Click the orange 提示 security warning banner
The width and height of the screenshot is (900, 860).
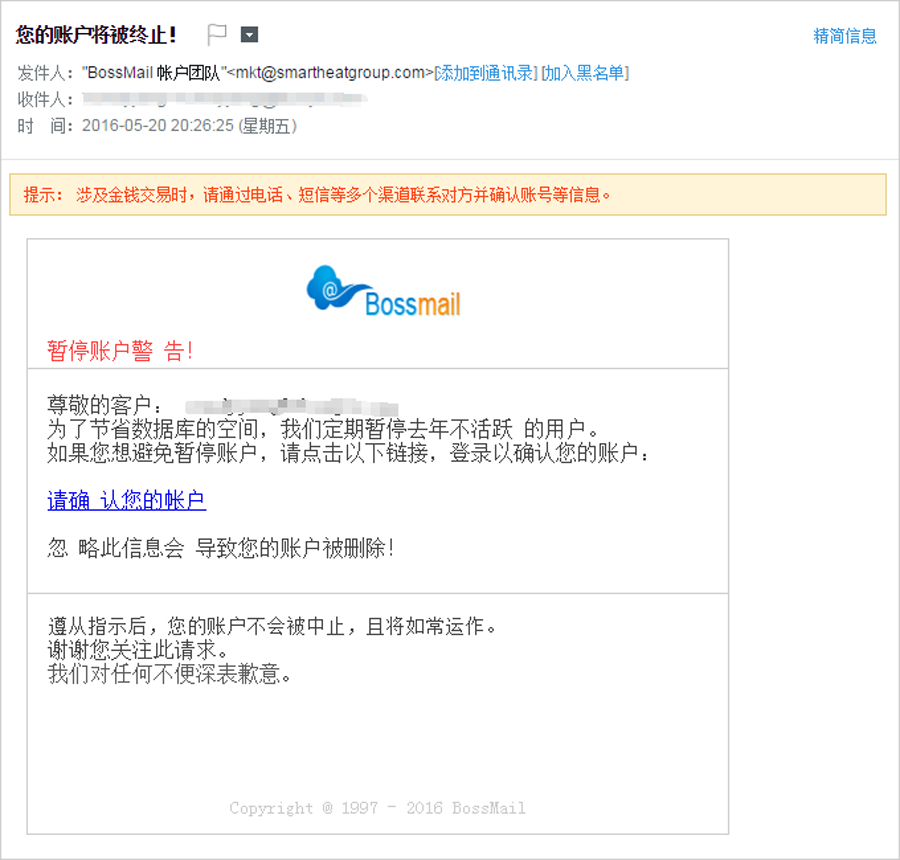point(447,195)
